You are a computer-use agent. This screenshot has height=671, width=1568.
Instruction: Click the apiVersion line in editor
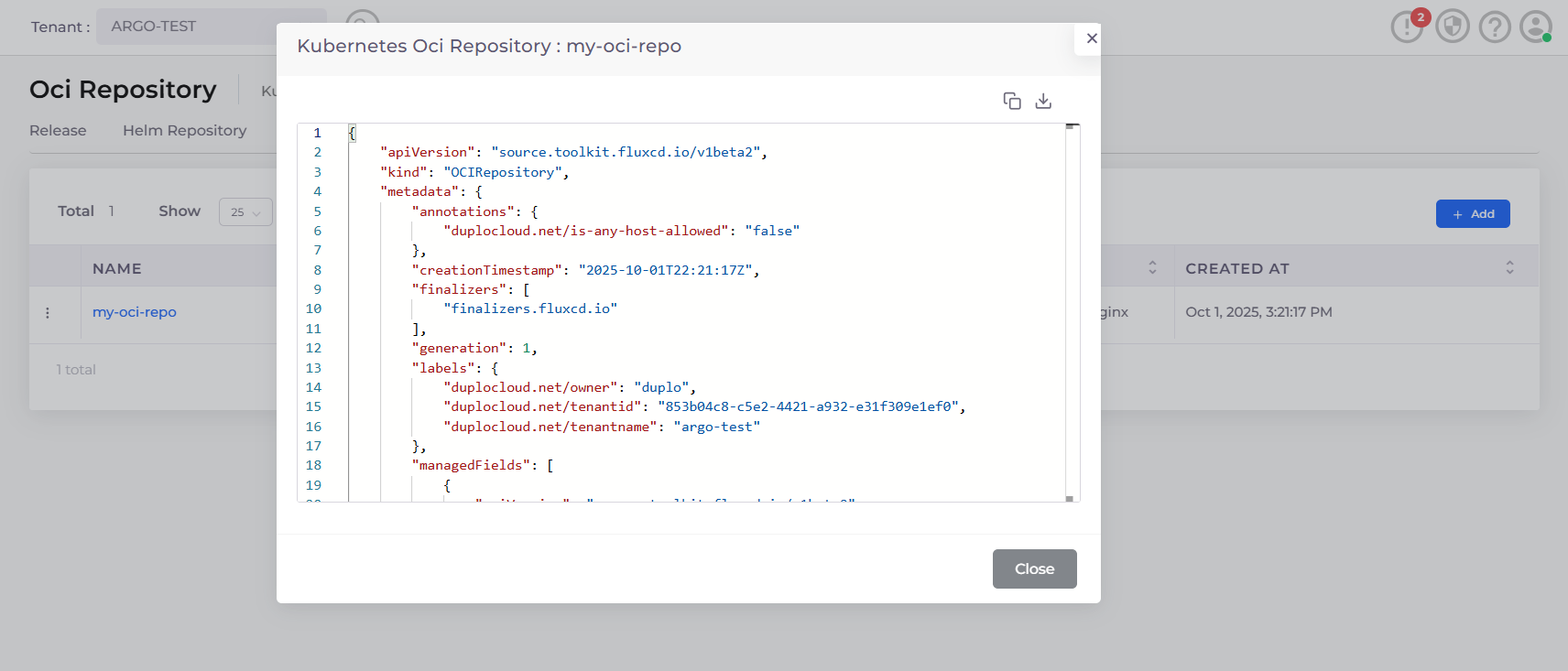(572, 153)
